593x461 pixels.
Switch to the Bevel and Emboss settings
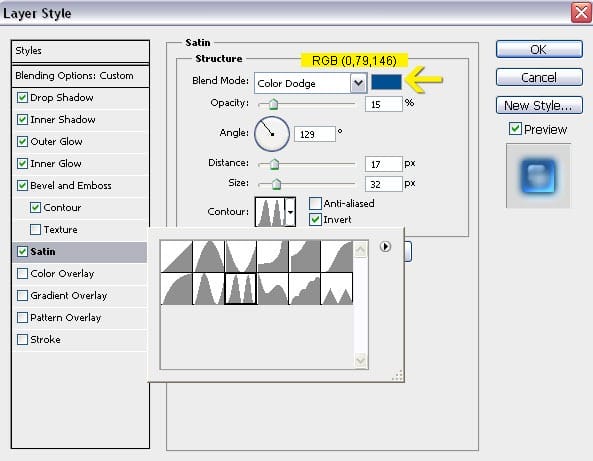pyautogui.click(x=71, y=186)
